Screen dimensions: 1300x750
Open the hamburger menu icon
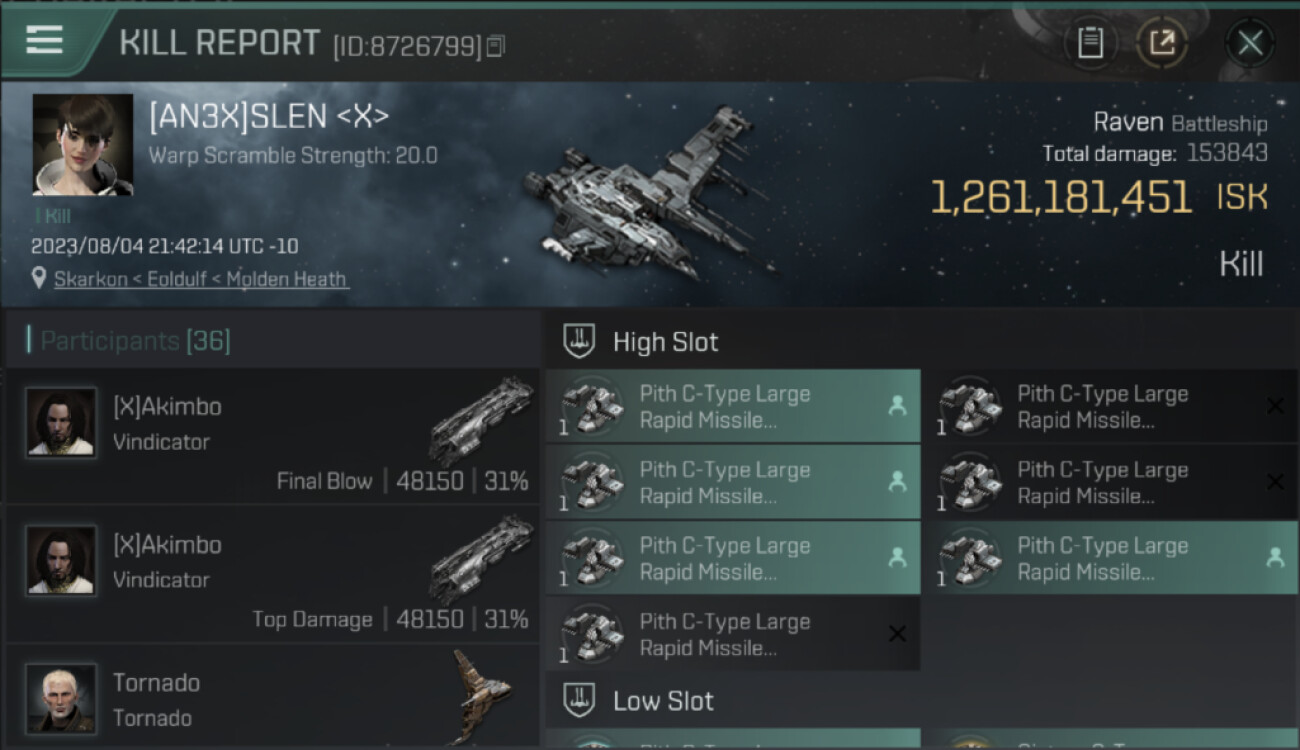(44, 39)
